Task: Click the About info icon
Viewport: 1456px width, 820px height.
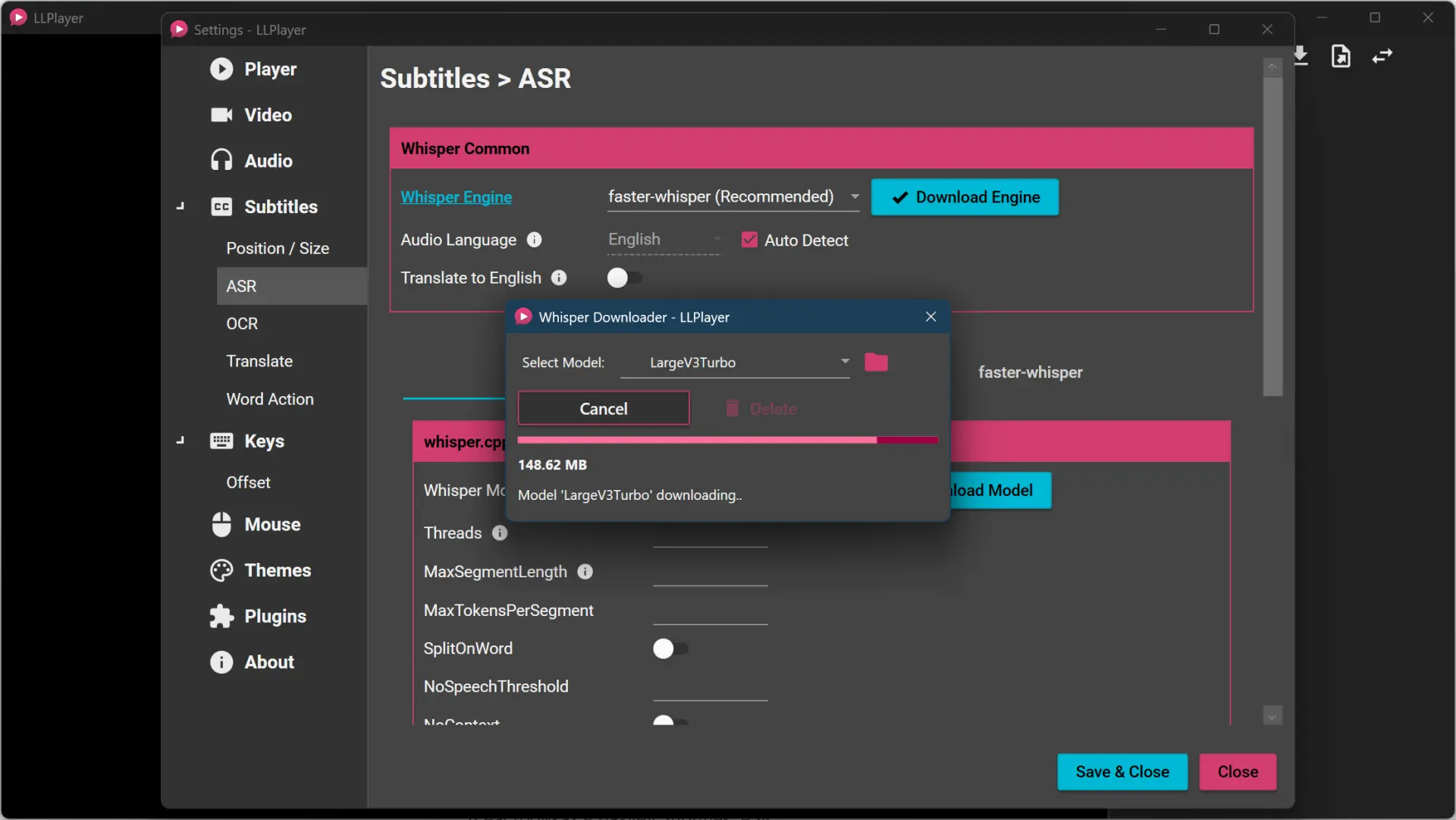Action: pos(221,662)
